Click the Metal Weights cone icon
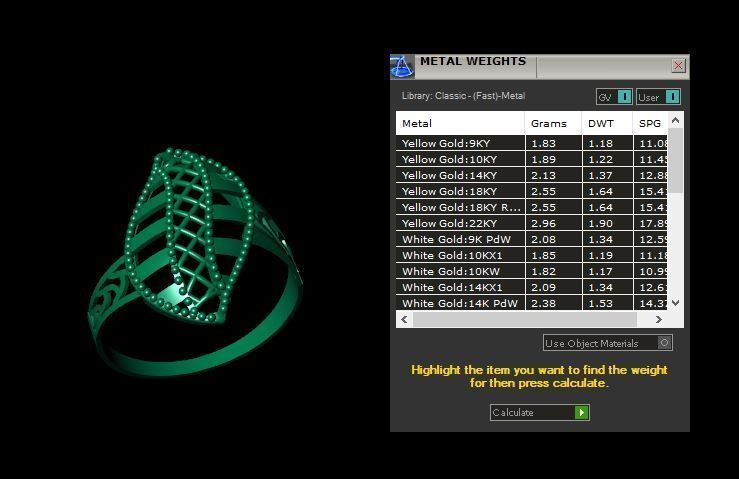The width and height of the screenshot is (739, 479). click(402, 66)
